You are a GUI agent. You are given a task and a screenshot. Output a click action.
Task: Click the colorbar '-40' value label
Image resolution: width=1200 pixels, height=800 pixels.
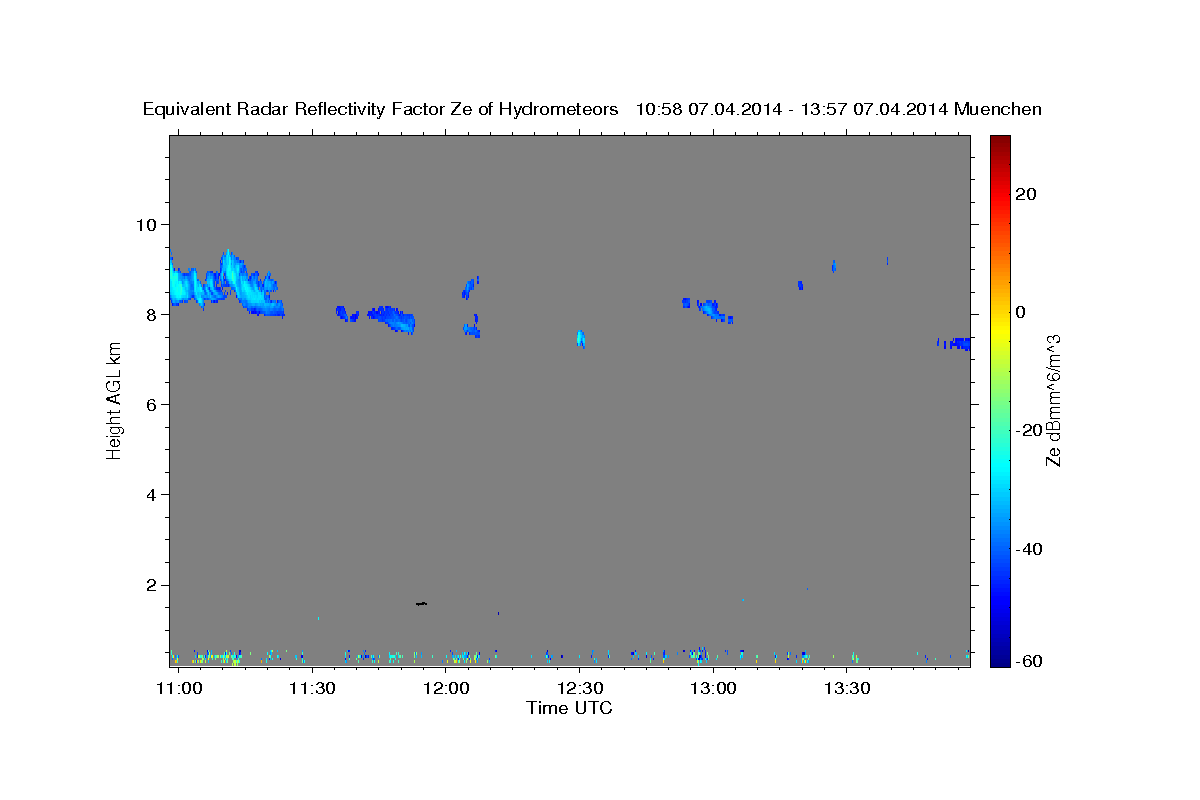[x=1030, y=549]
